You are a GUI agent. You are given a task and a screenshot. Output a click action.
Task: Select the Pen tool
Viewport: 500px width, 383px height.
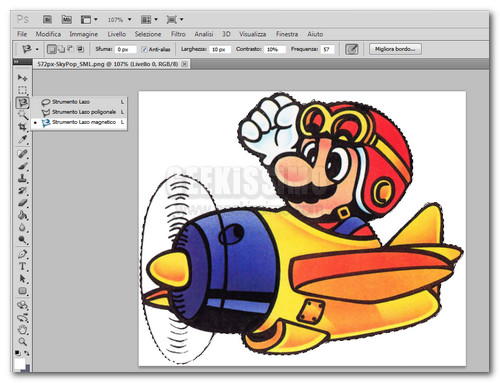(x=22, y=254)
